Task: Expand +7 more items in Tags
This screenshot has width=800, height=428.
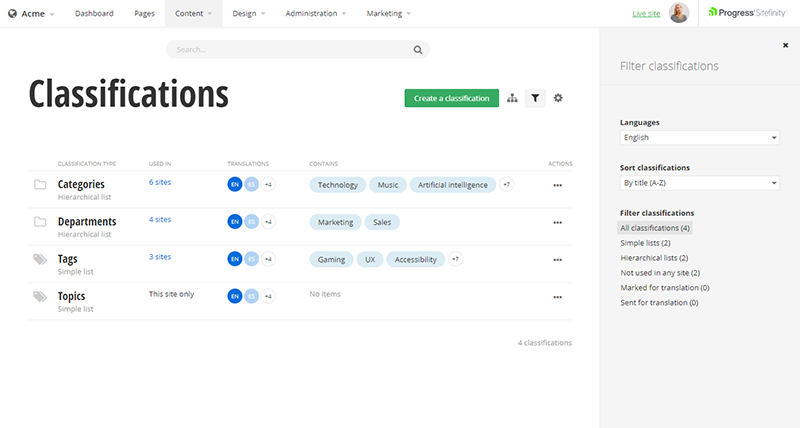Action: [x=456, y=259]
